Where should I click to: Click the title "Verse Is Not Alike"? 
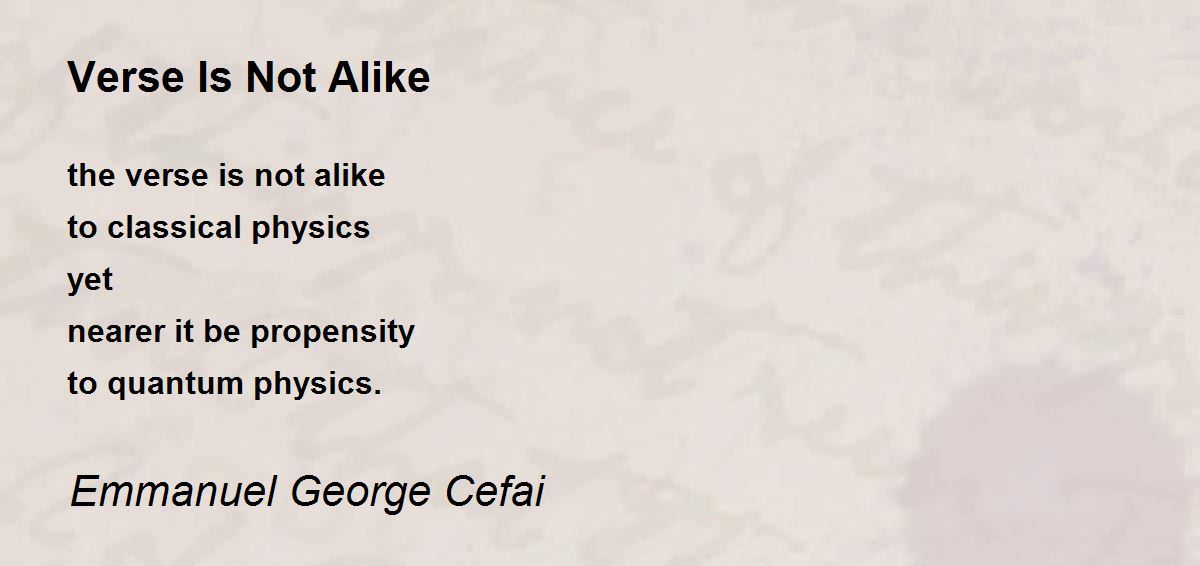(249, 78)
